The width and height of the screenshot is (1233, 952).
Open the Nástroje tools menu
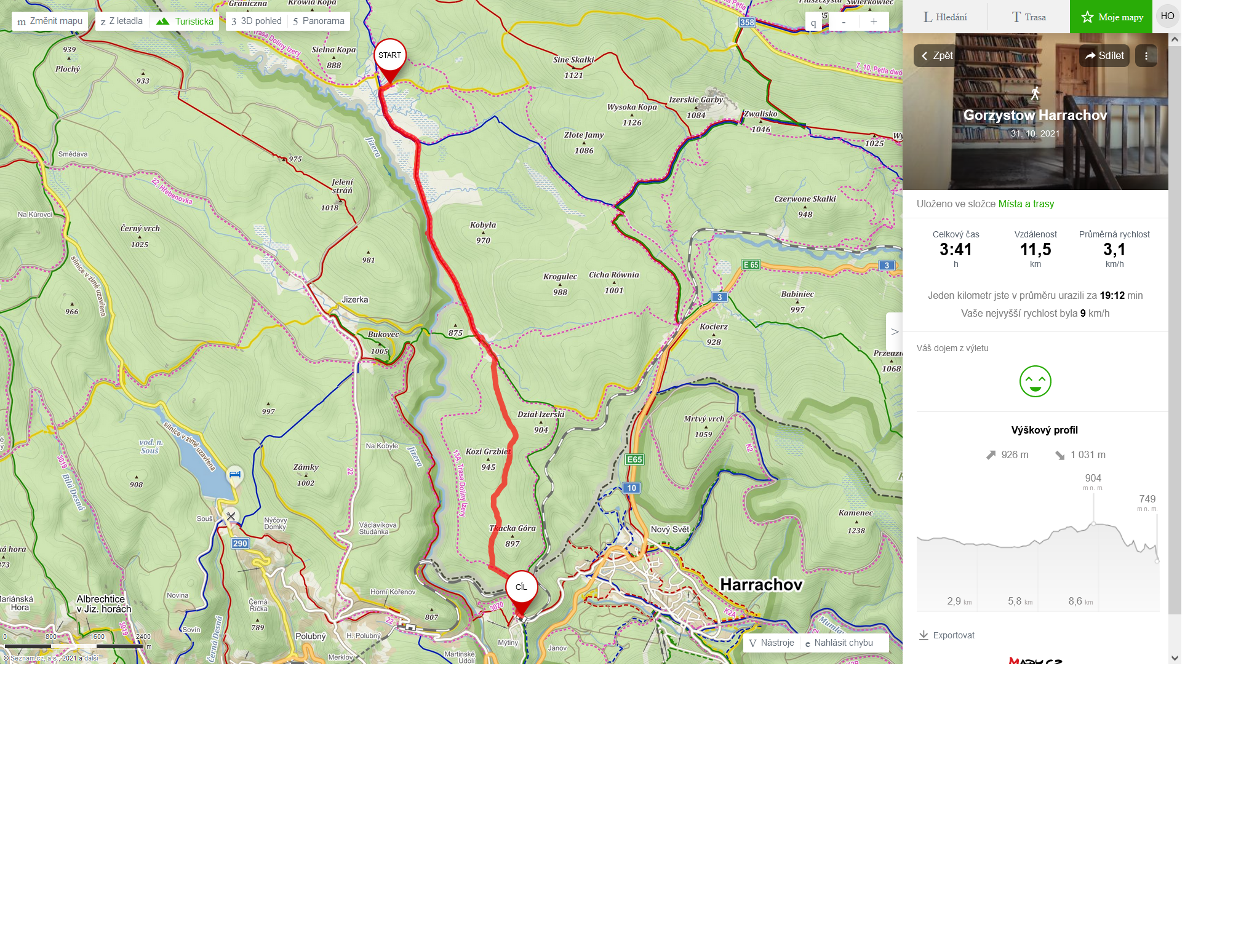pos(772,643)
